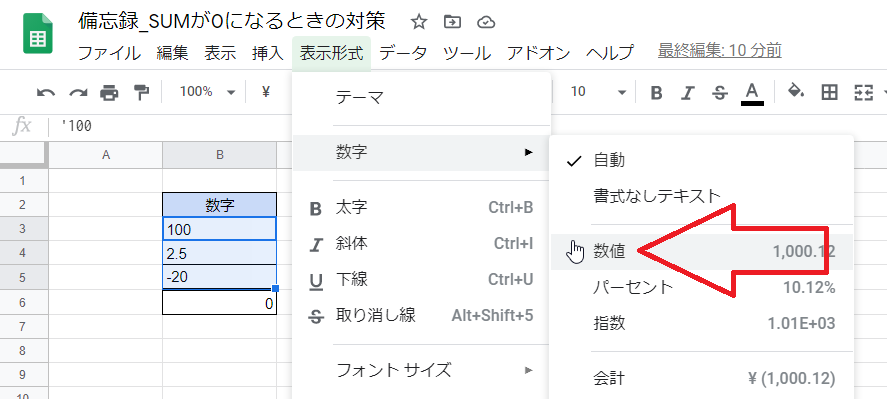The image size is (887, 399).
Task: Choose 書式なしテキスト format option
Action: 701,196
